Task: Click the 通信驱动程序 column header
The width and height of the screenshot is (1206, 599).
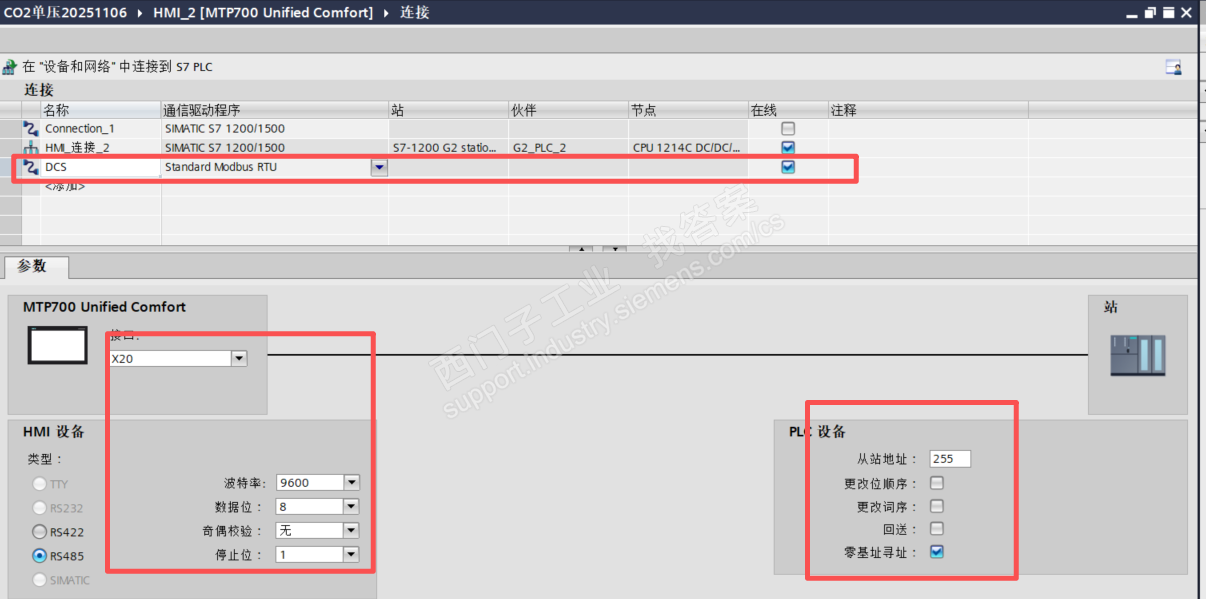Action: click(x=275, y=110)
